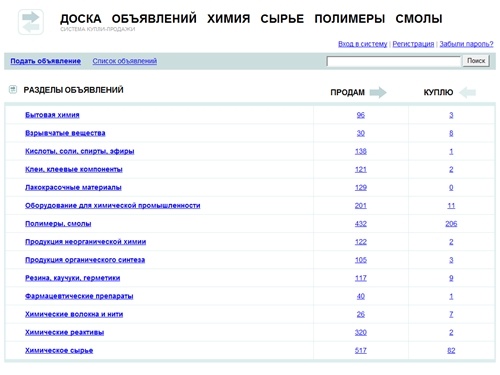The image size is (500, 375).
Task: Open Резина, каучуки, герметики section
Action: point(73,278)
